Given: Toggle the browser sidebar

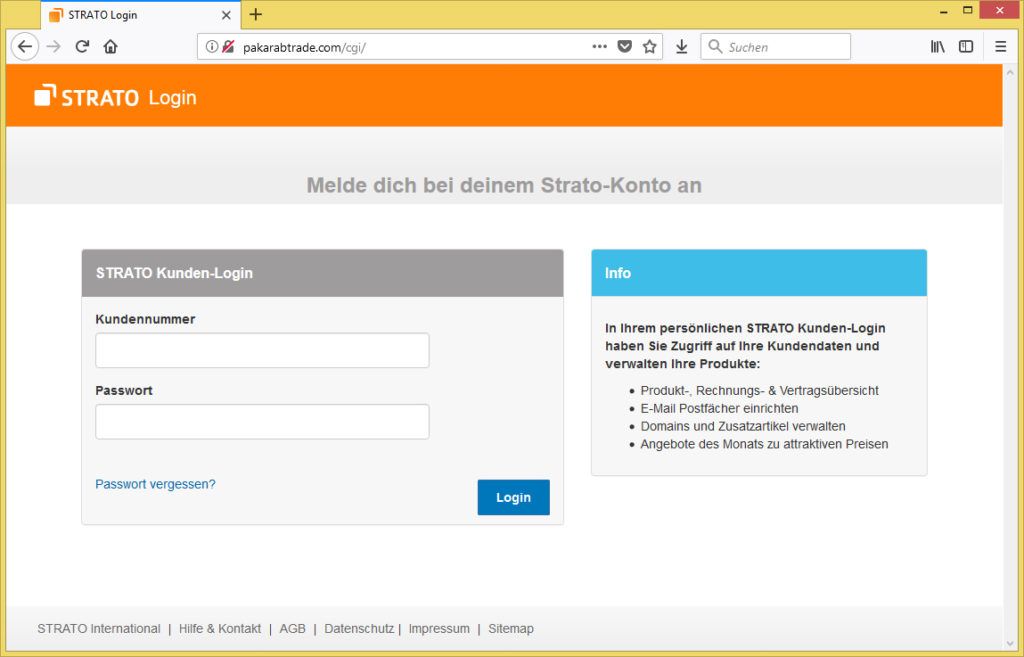Looking at the screenshot, I should point(966,46).
